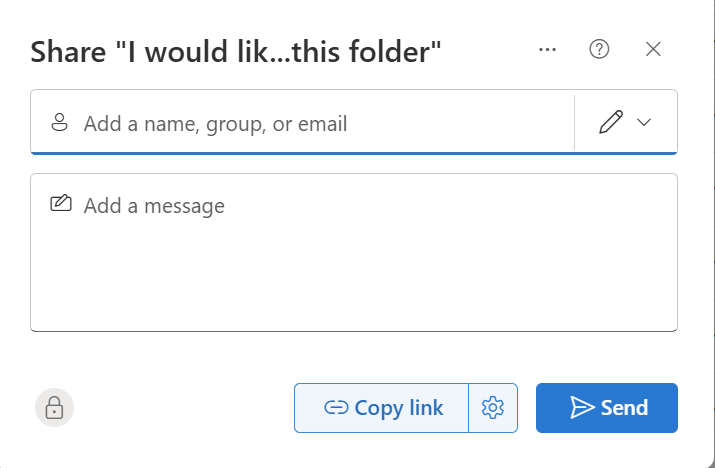Open link settings with the gear icon
Viewport: 715px width, 468px height.
[492, 408]
